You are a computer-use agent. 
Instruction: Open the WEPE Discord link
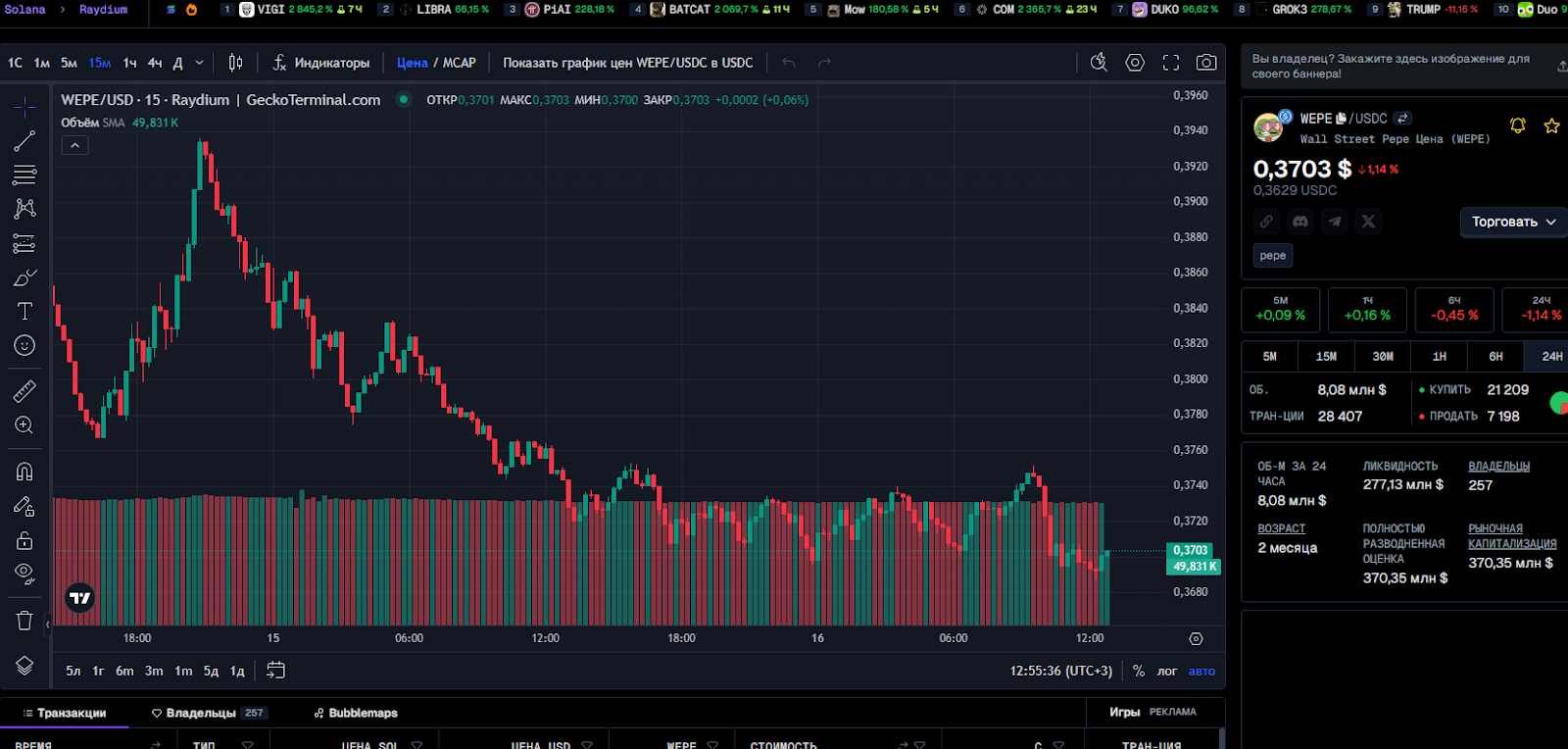1300,222
